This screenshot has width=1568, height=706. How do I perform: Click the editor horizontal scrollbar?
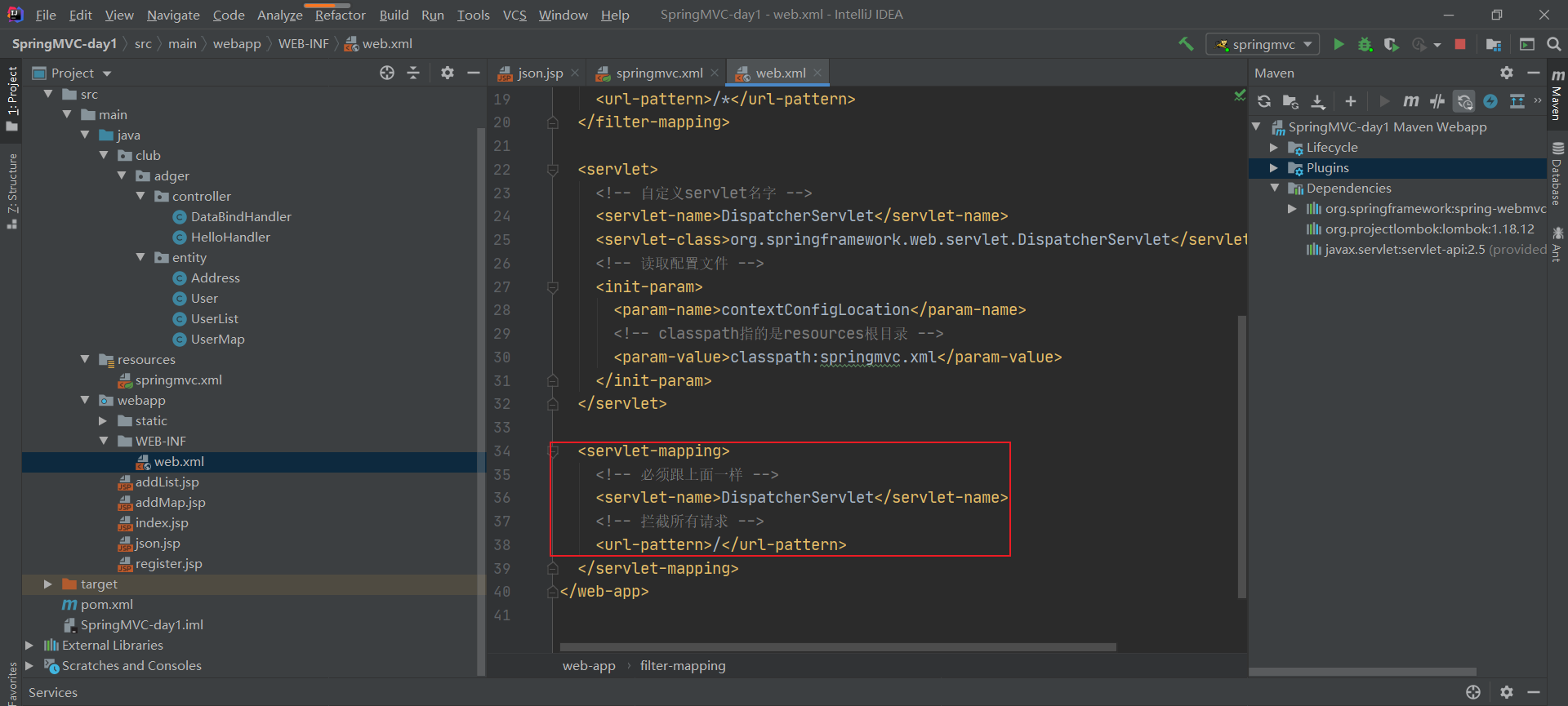[838, 647]
